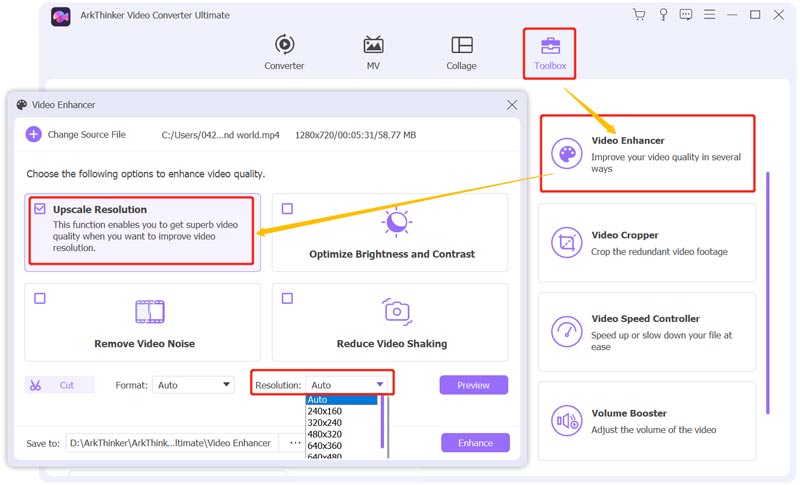Click the Preview button
This screenshot has width=800, height=485.
coord(473,385)
